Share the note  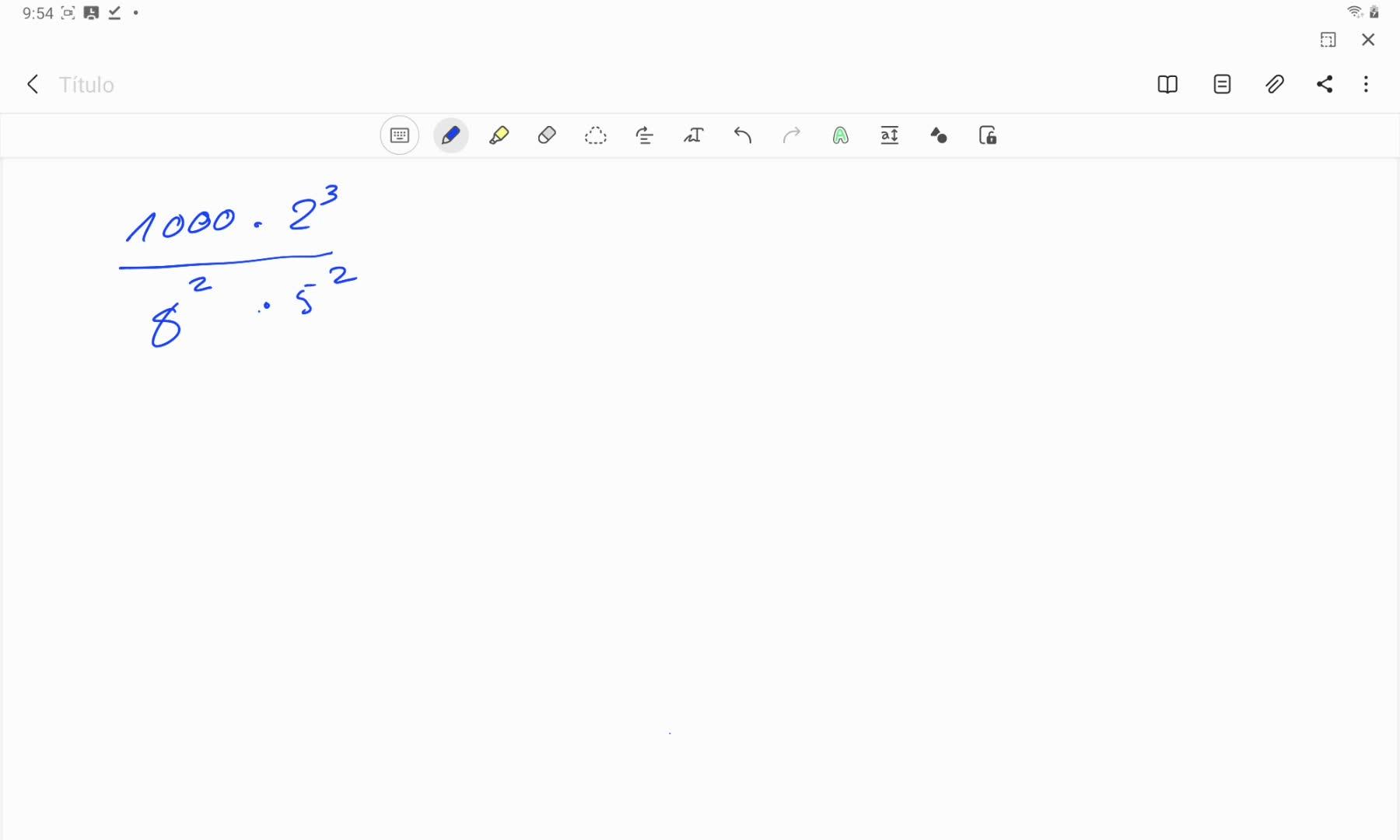(1325, 84)
